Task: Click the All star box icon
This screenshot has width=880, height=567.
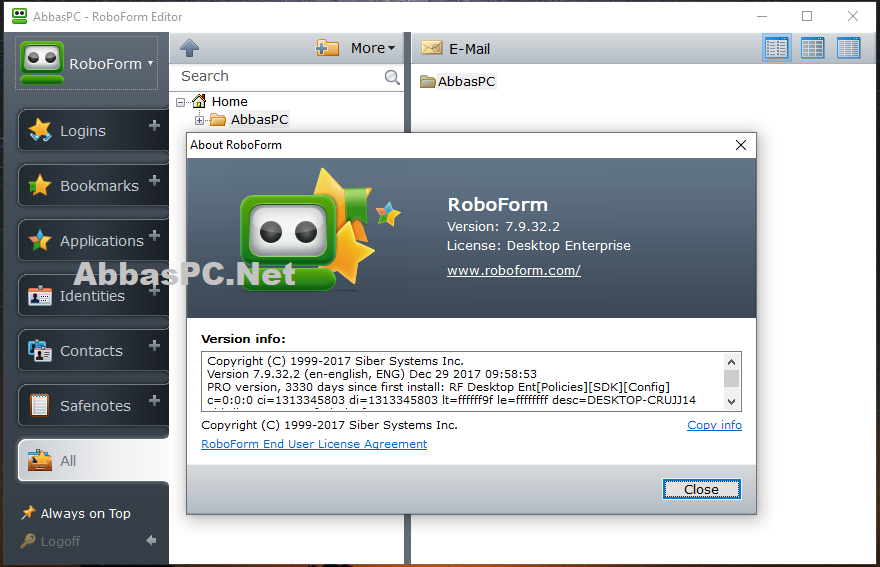Action: 40,460
